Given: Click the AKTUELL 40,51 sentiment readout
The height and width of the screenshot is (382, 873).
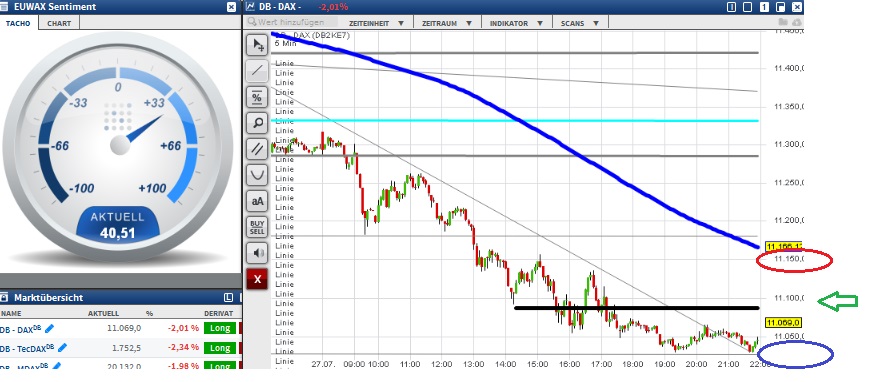Looking at the screenshot, I should (x=117, y=226).
